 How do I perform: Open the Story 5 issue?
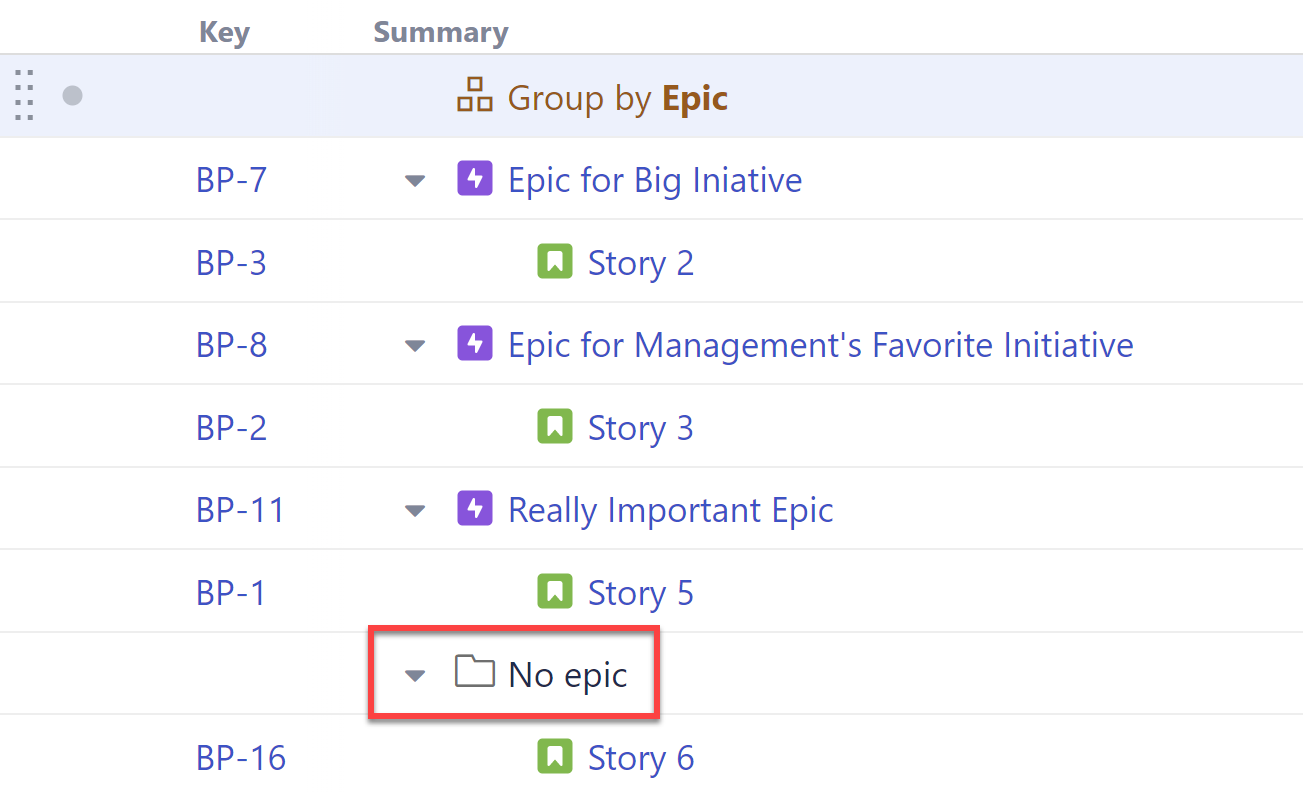click(641, 592)
